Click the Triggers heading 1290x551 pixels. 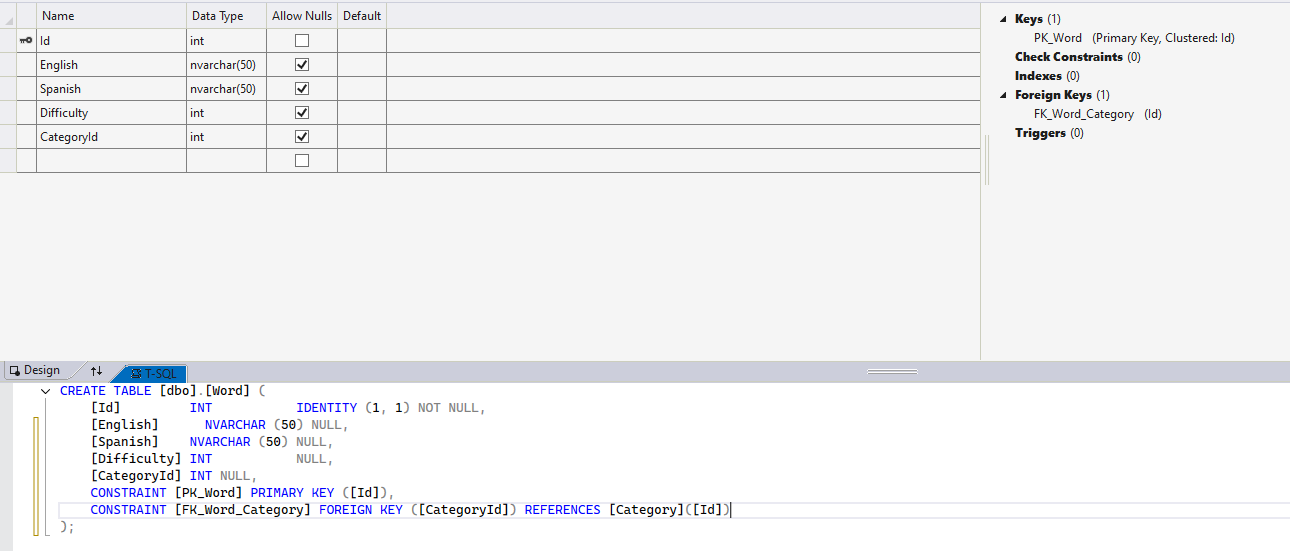pyautogui.click(x=1040, y=133)
